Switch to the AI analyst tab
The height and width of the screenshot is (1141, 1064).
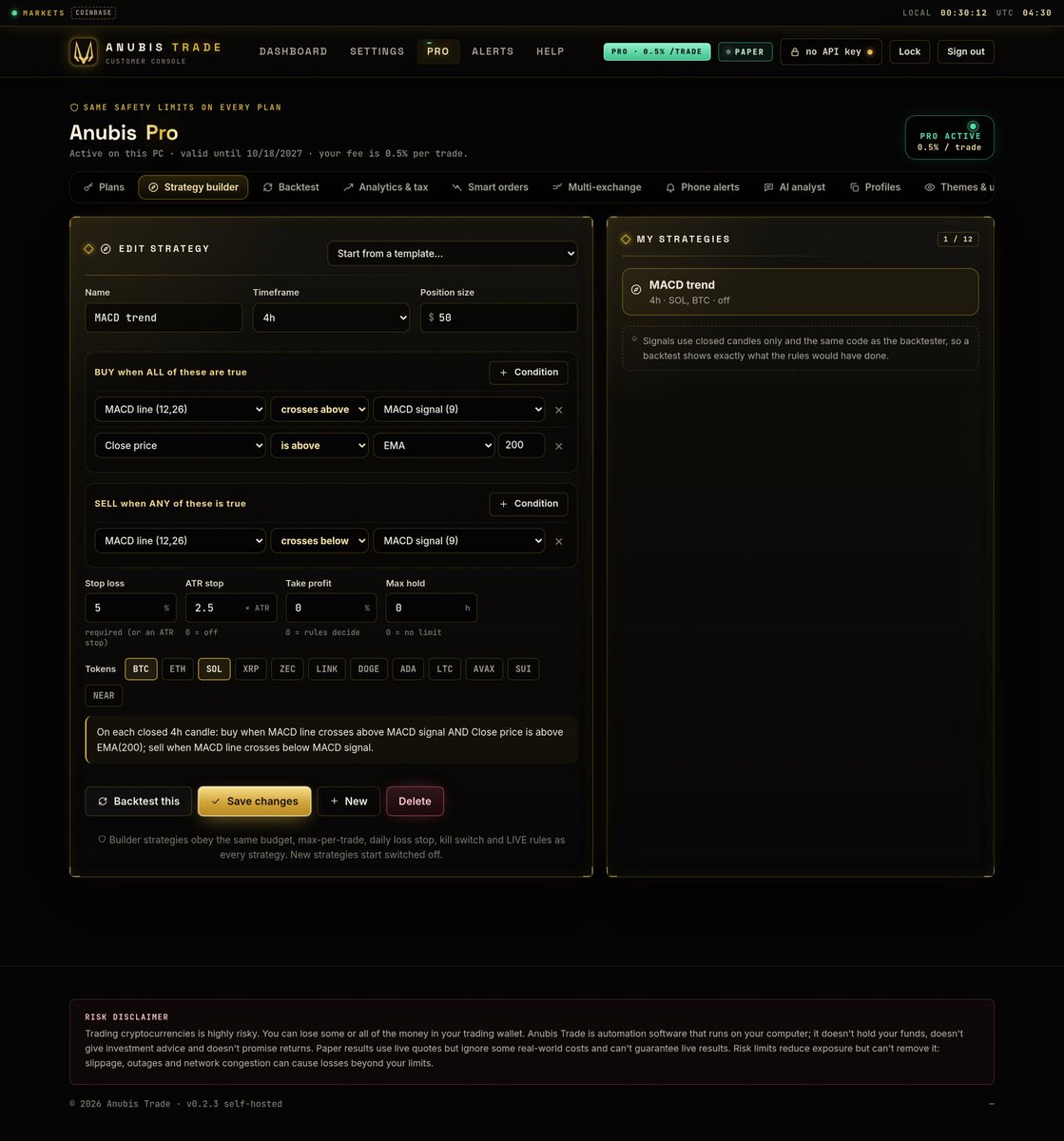coord(795,187)
